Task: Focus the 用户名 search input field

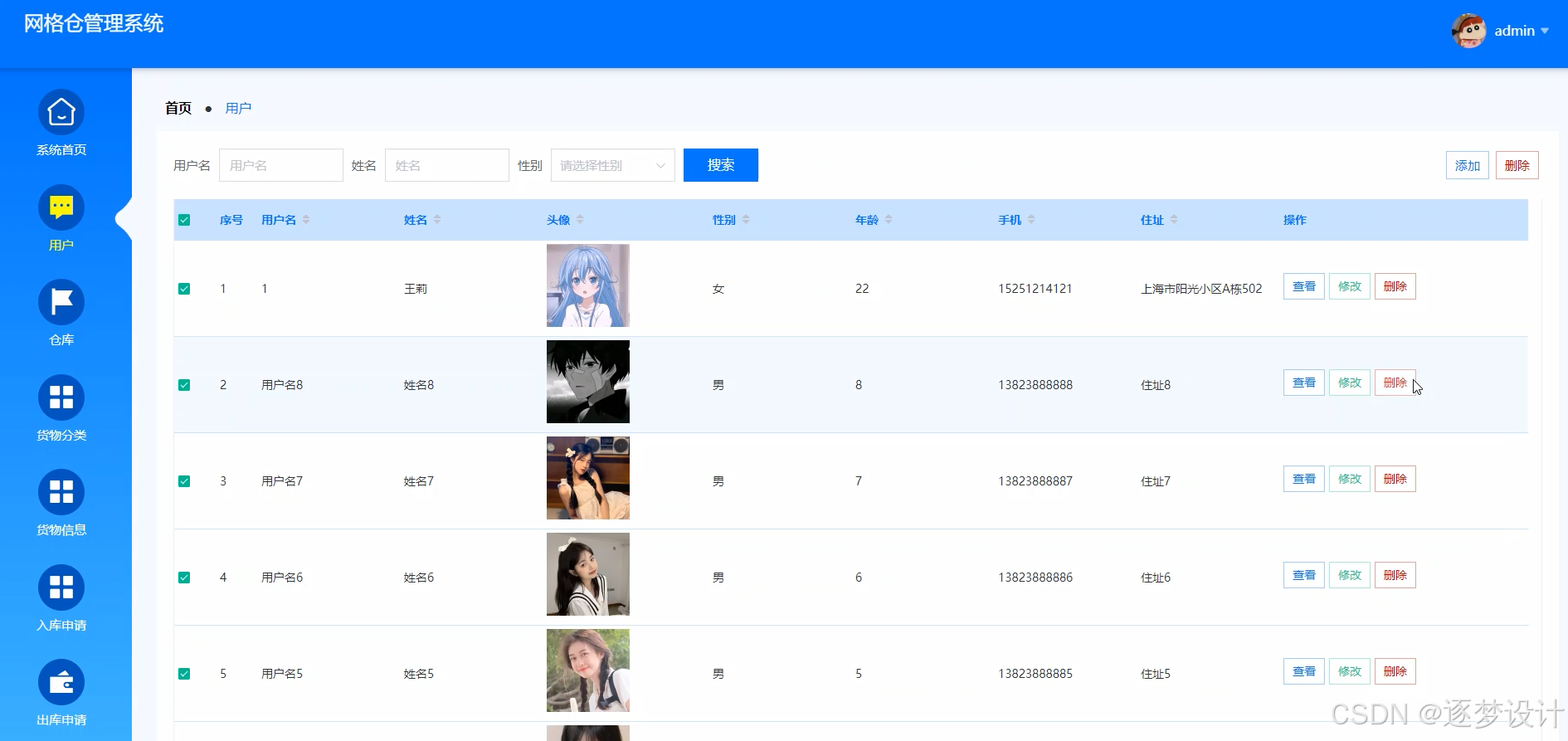Action: coord(281,165)
